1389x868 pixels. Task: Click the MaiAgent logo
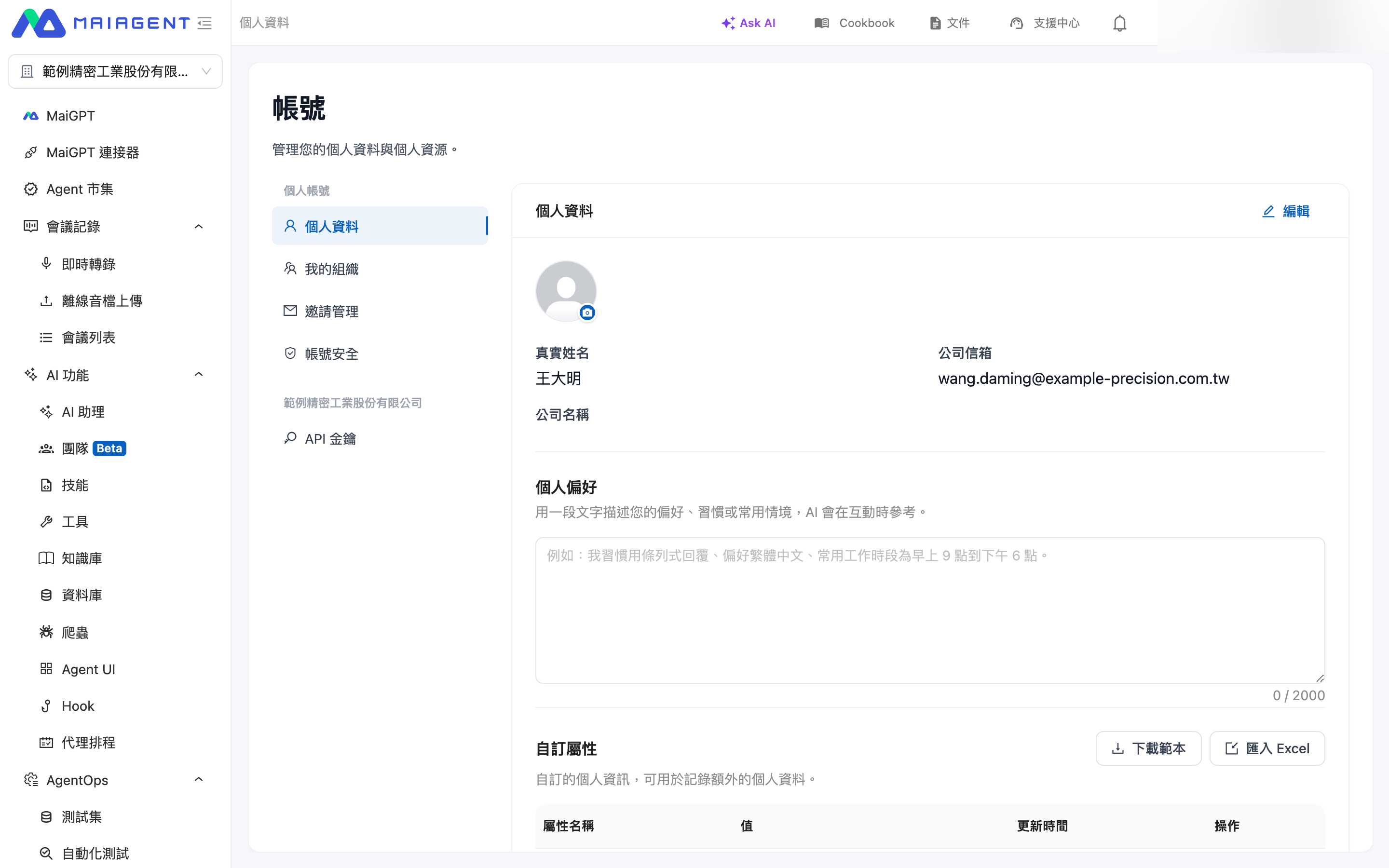click(100, 23)
